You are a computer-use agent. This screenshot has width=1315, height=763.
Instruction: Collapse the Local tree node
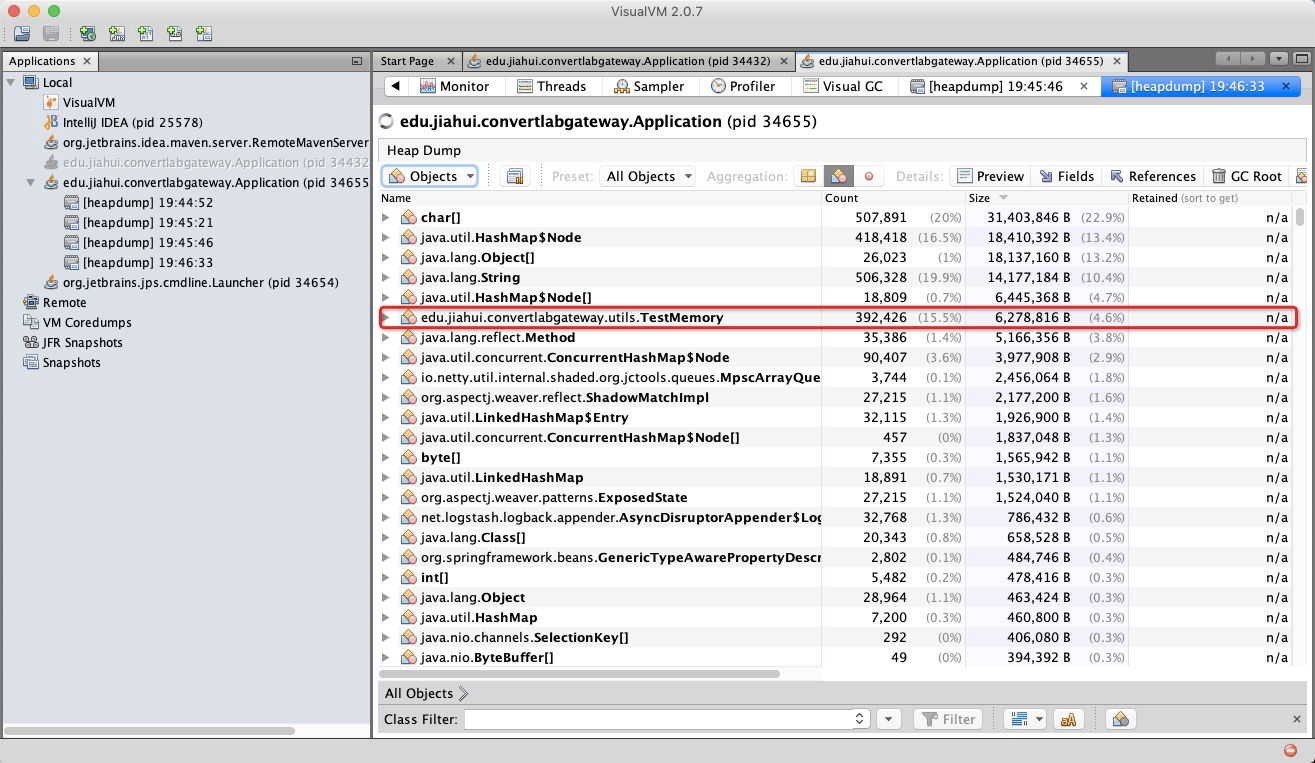(x=11, y=82)
